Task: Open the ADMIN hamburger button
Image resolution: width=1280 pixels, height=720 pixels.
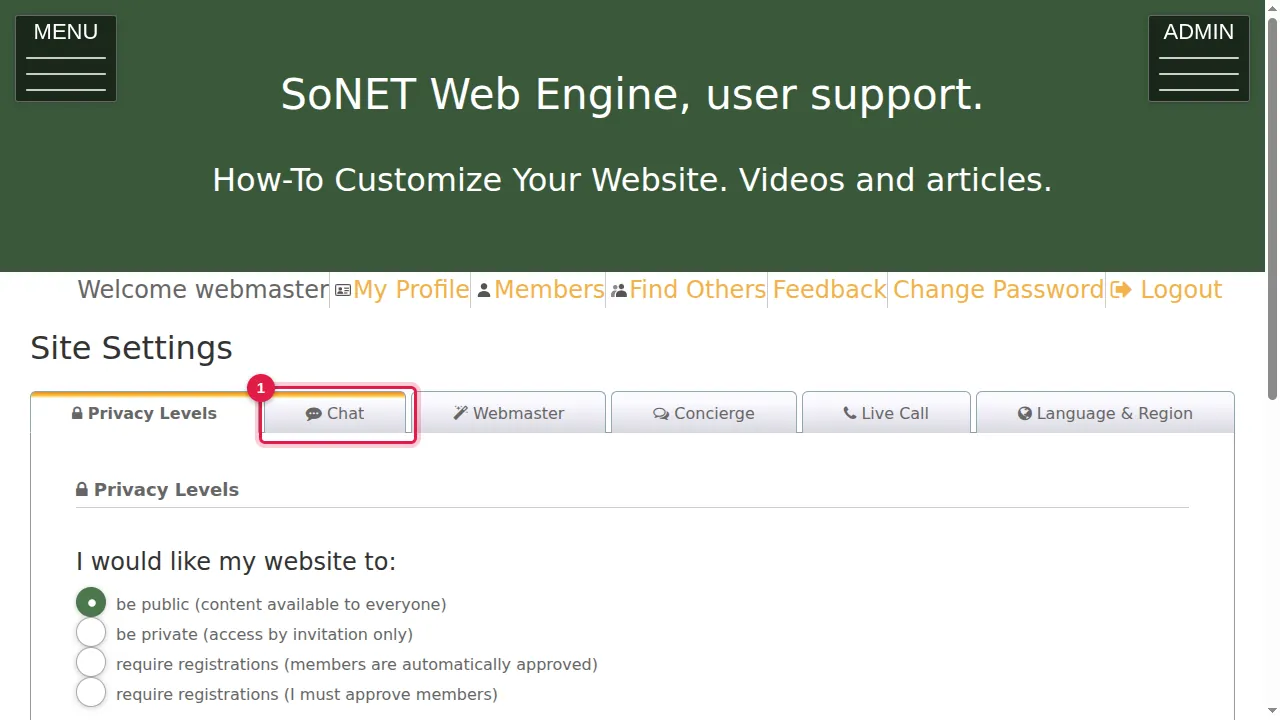Action: coord(1199,58)
